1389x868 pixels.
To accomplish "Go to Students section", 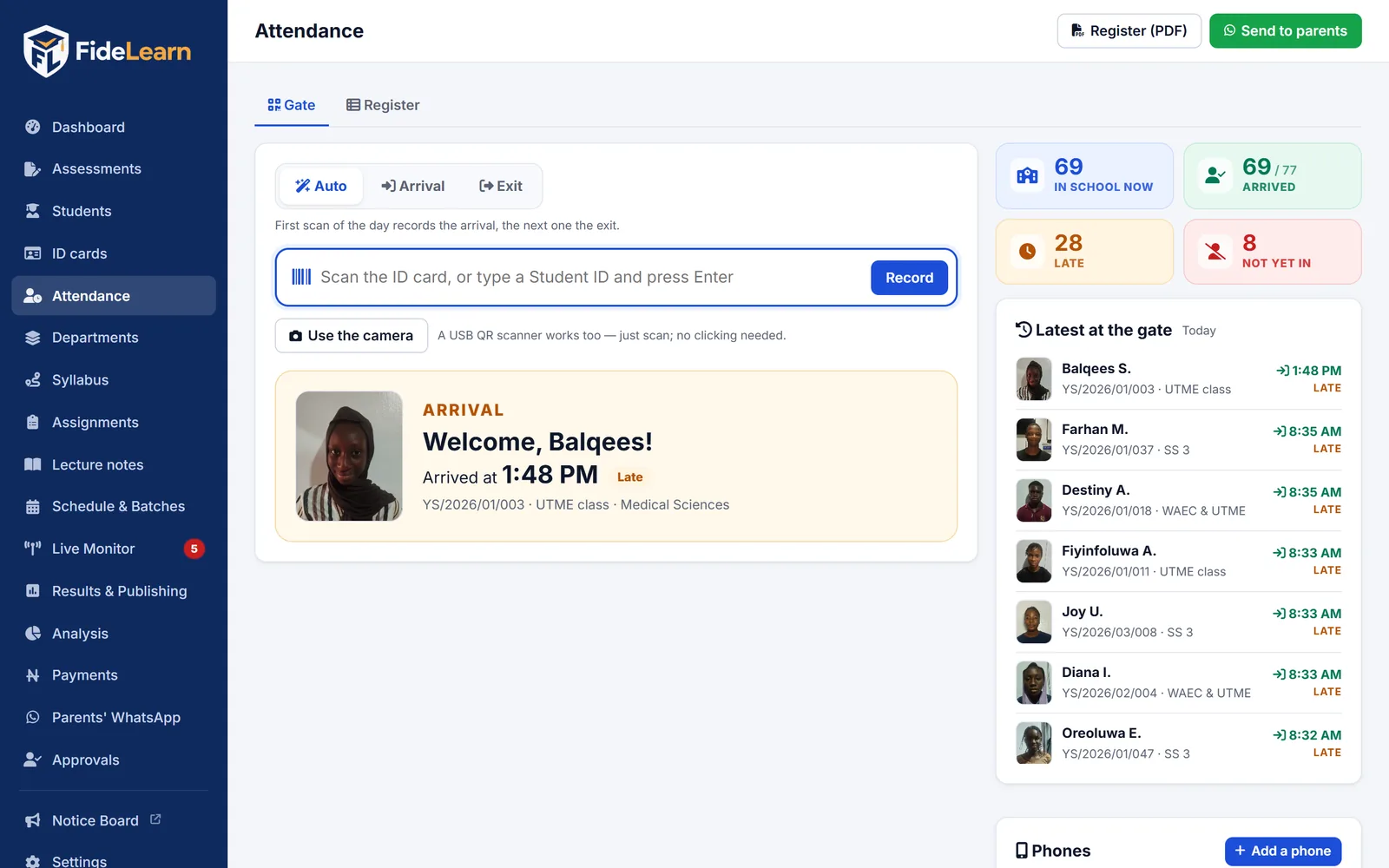I will coord(114,211).
